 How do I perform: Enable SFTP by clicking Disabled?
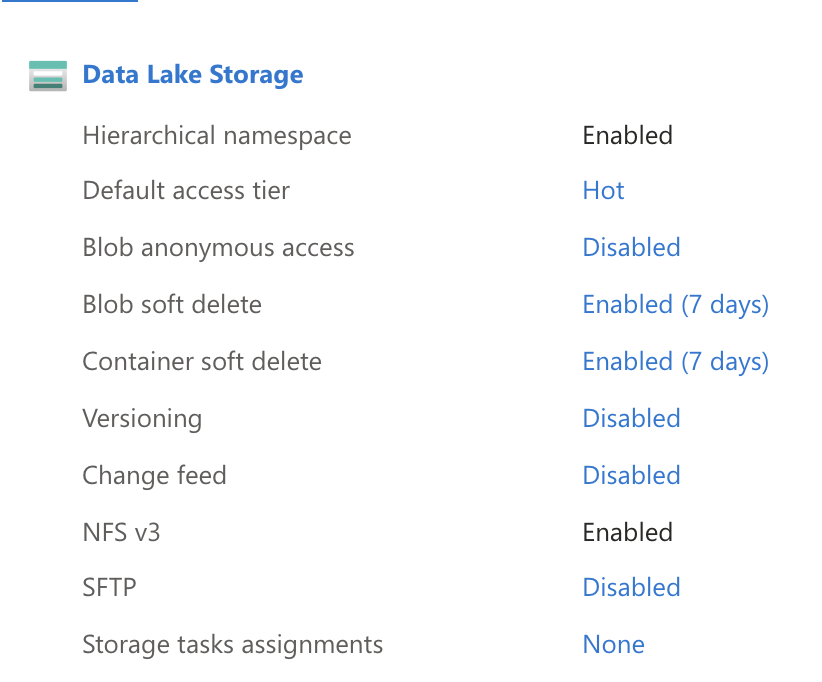tap(631, 587)
